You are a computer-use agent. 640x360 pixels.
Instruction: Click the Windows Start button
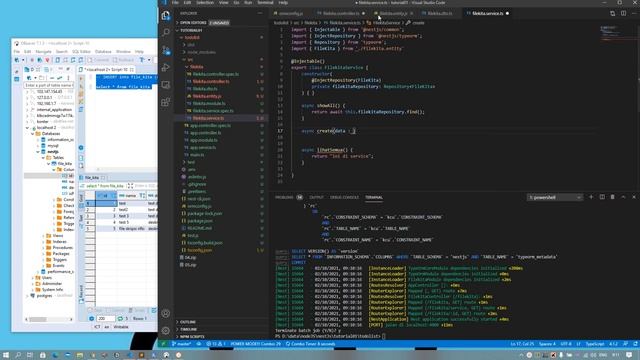click(6, 355)
